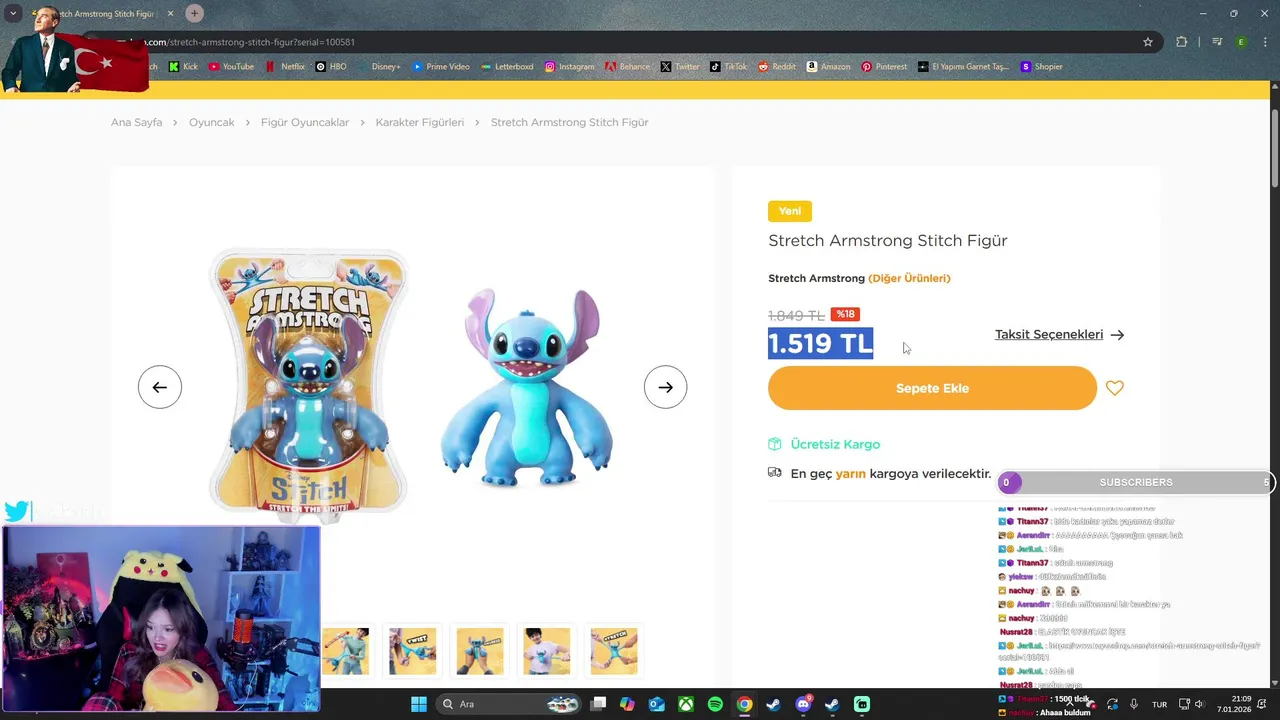This screenshot has width=1280, height=720.
Task: Select the third product thumbnail
Action: [480, 651]
